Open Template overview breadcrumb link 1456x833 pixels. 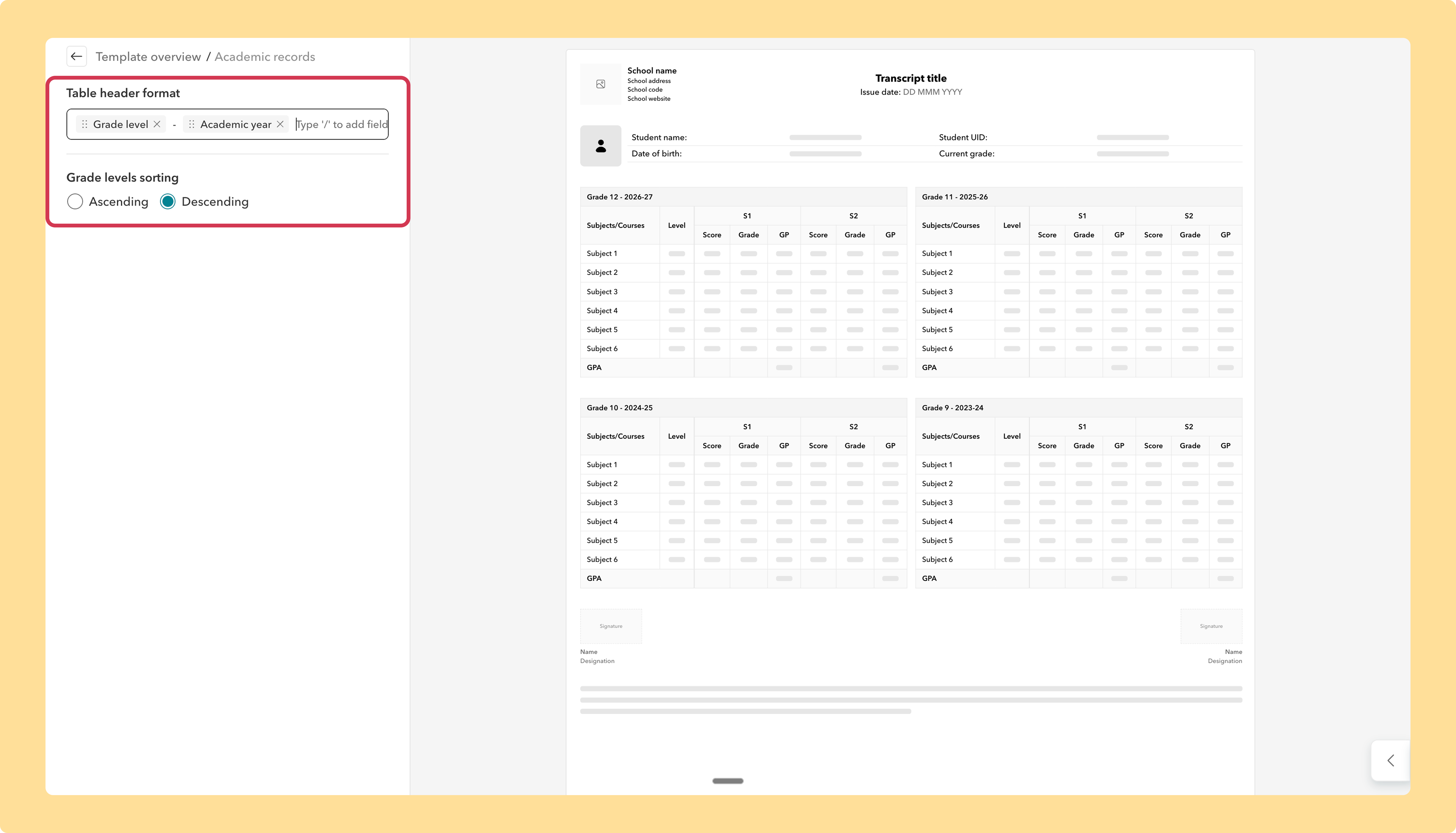pyautogui.click(x=148, y=57)
